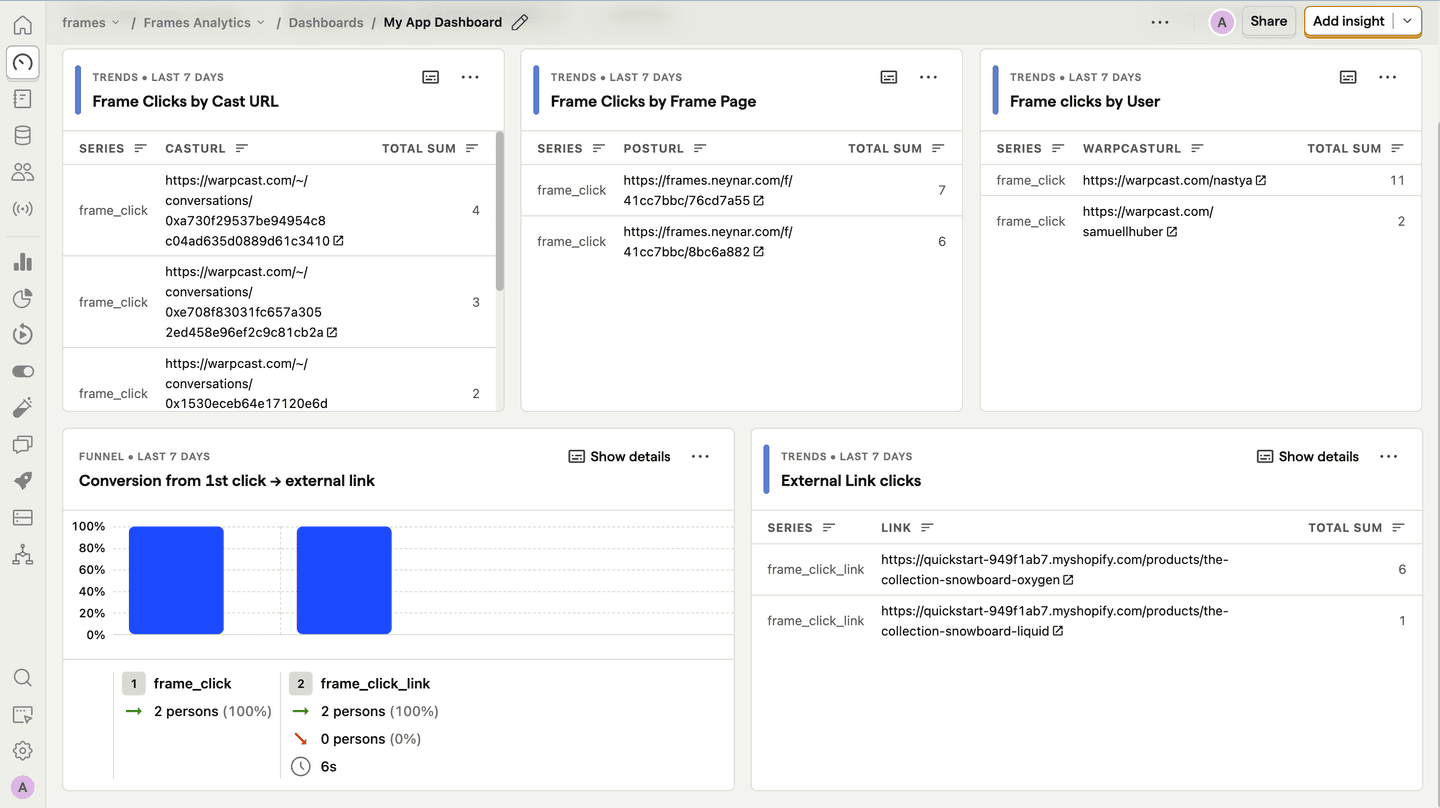The image size is (1440, 808).
Task: Show details icon on Frame Clicks by Frame Page
Action: point(889,77)
